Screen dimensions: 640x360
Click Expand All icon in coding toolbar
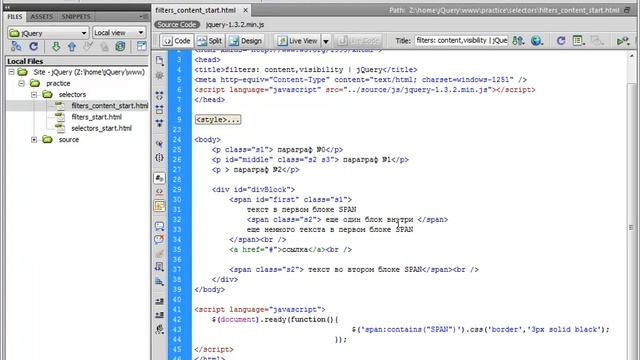click(x=160, y=122)
